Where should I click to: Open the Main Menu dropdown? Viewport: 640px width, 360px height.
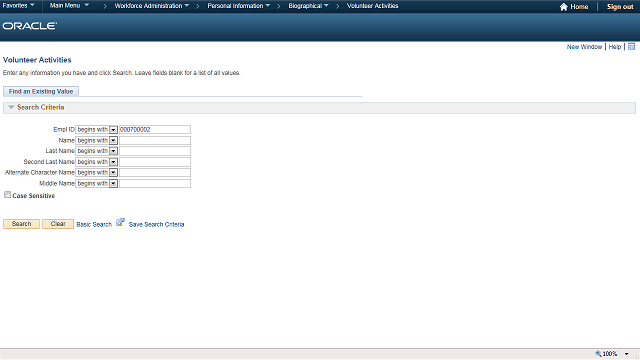[69, 6]
